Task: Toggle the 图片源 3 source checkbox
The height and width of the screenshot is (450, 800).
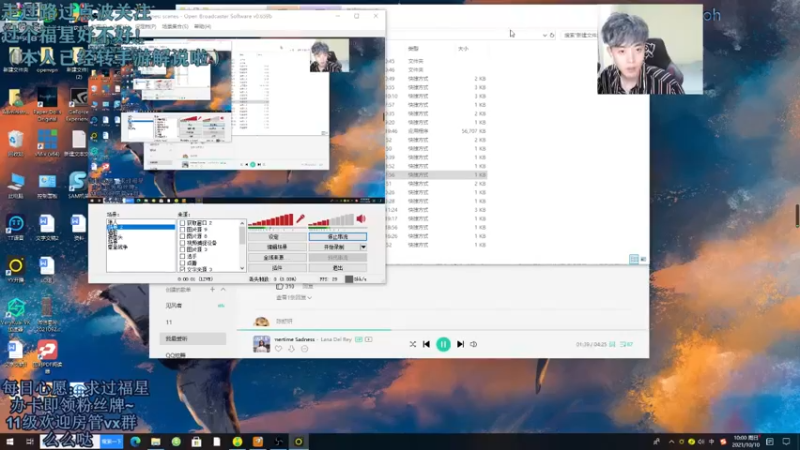Action: click(182, 249)
